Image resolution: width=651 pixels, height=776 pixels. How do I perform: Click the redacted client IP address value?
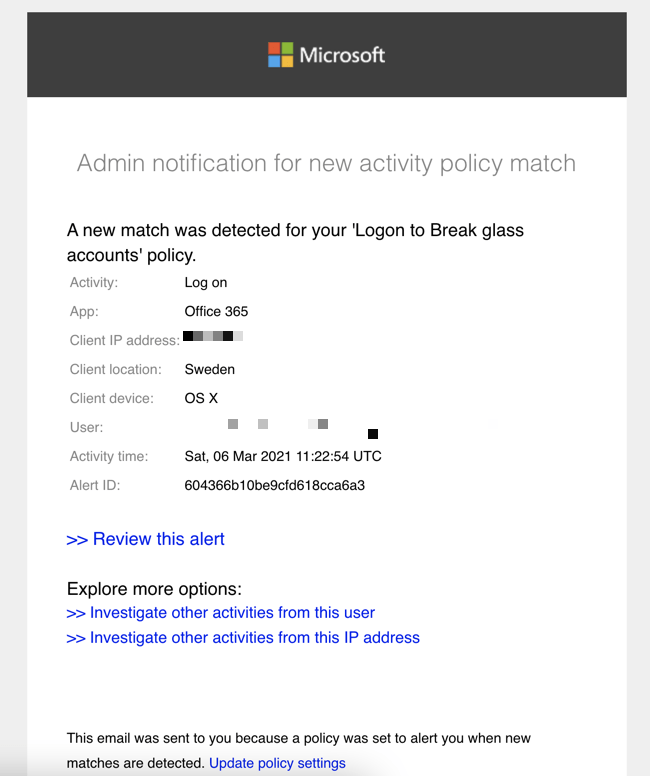pyautogui.click(x=214, y=337)
